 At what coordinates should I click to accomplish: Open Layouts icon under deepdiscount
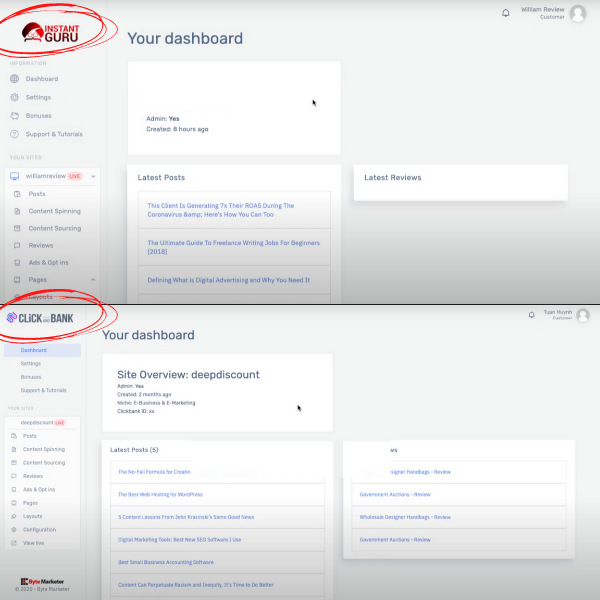pos(14,516)
